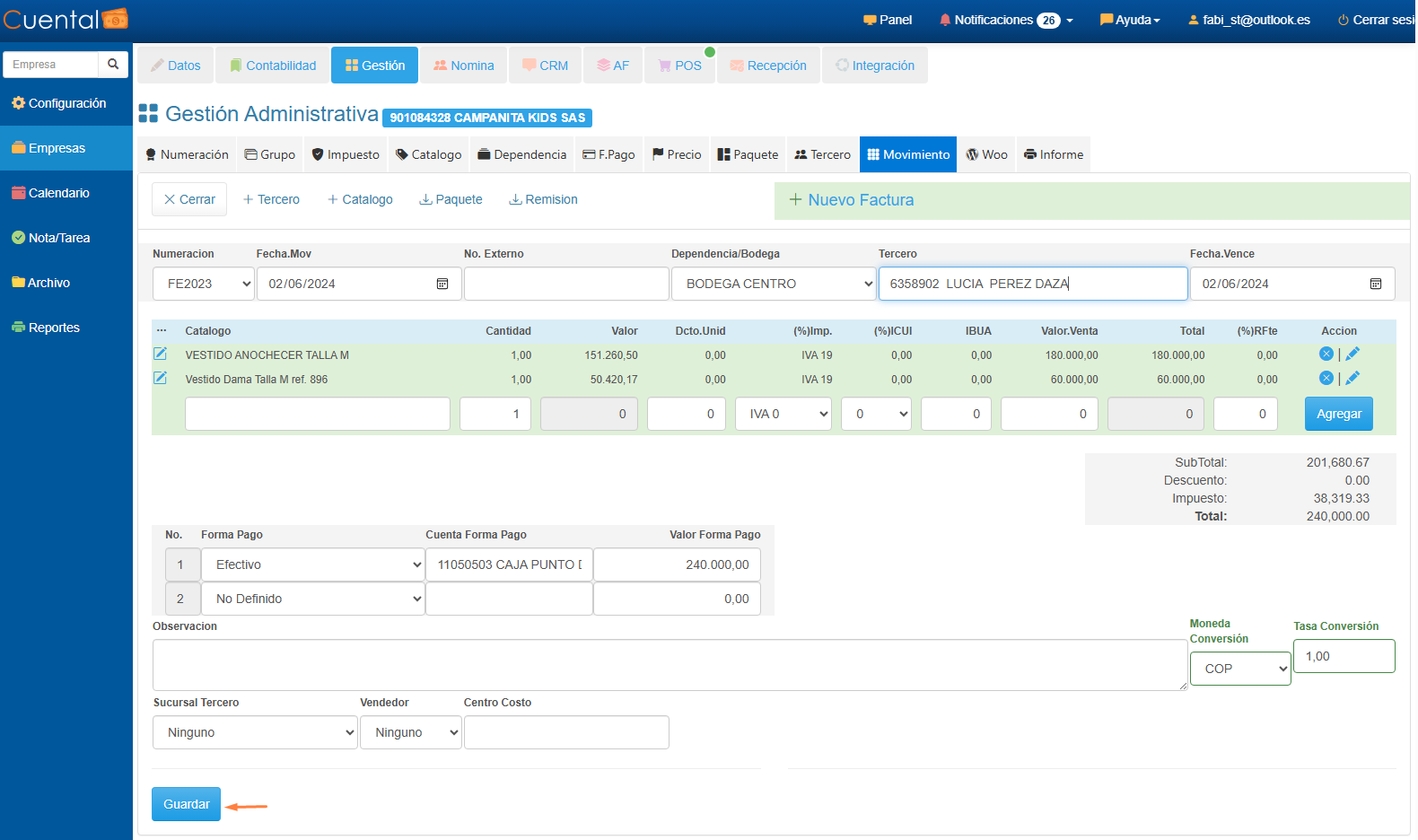This screenshot has width=1418, height=840.
Task: Open the Dependencia/Bodega BODEGA CENTRO dropdown
Action: click(773, 284)
